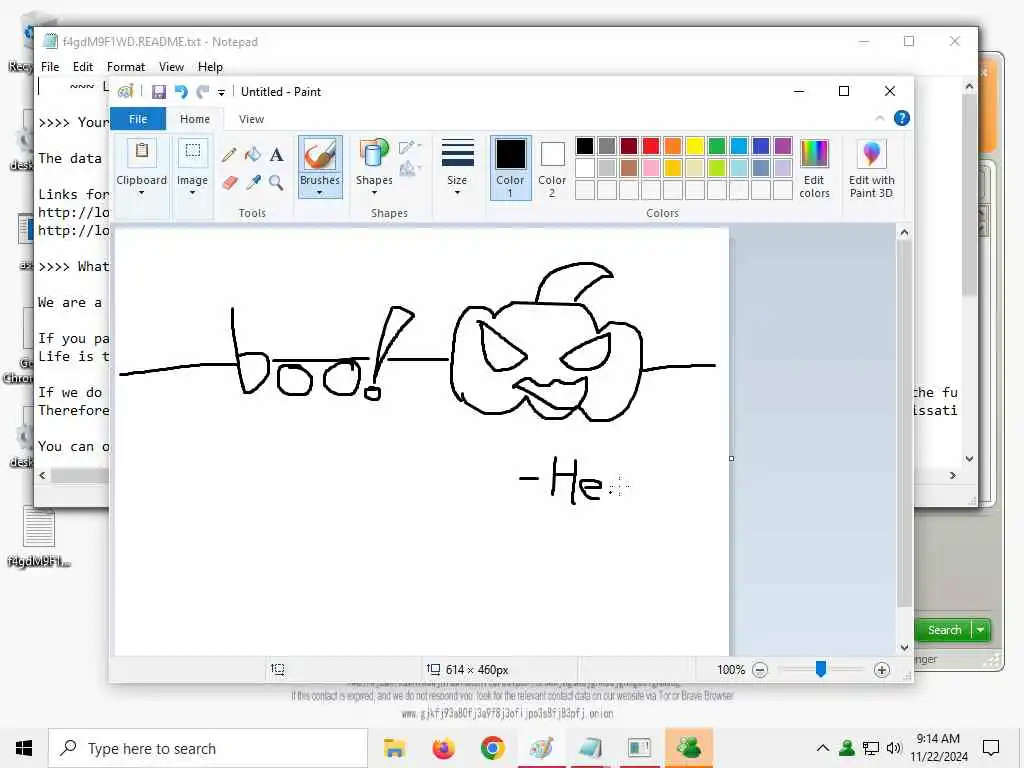Click zoom in plus button in status bar

coord(882,669)
